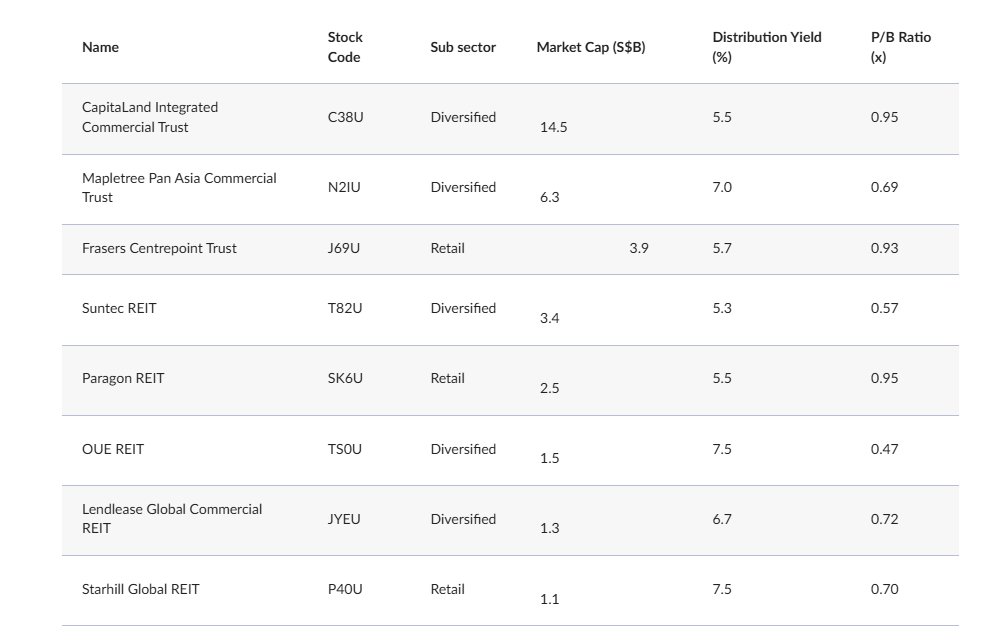This screenshot has height=626, width=1008.
Task: Click the 0.47 P/B ratio value
Action: click(x=884, y=449)
